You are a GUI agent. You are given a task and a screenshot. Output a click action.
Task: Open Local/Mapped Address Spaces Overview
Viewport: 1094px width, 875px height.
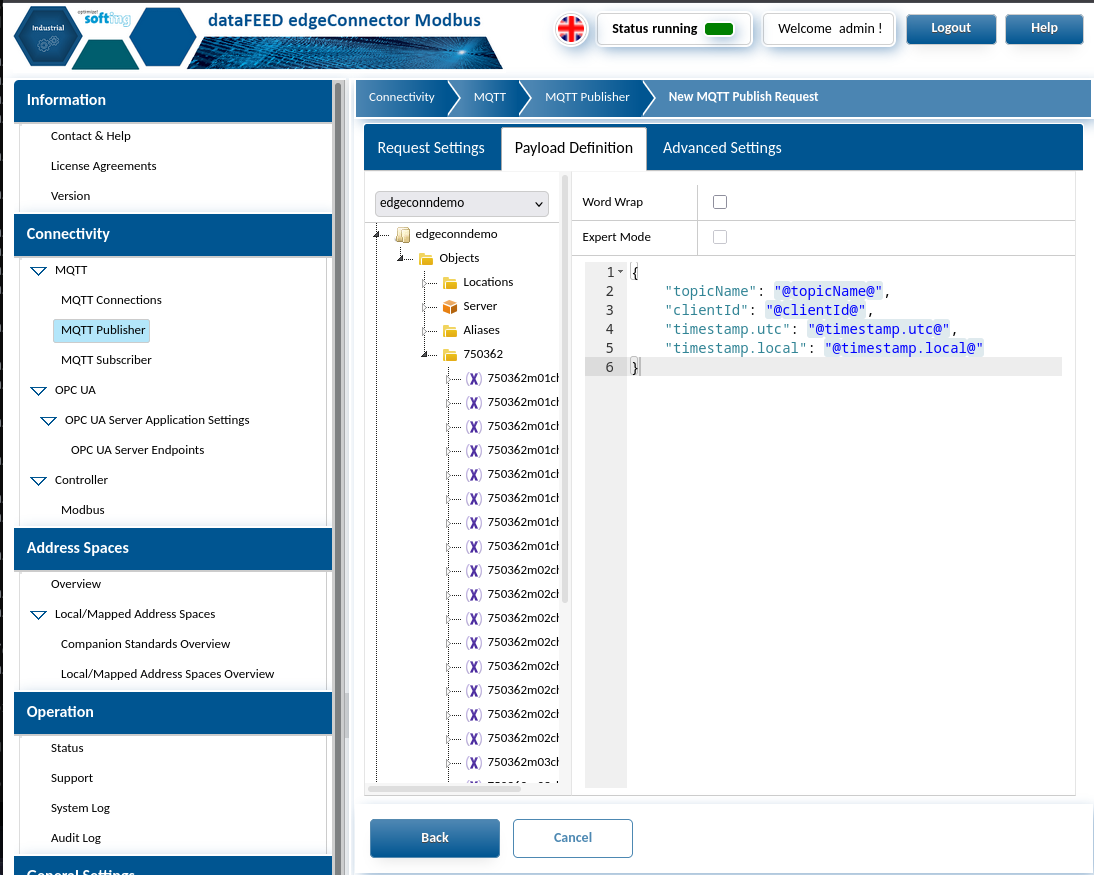coord(167,674)
